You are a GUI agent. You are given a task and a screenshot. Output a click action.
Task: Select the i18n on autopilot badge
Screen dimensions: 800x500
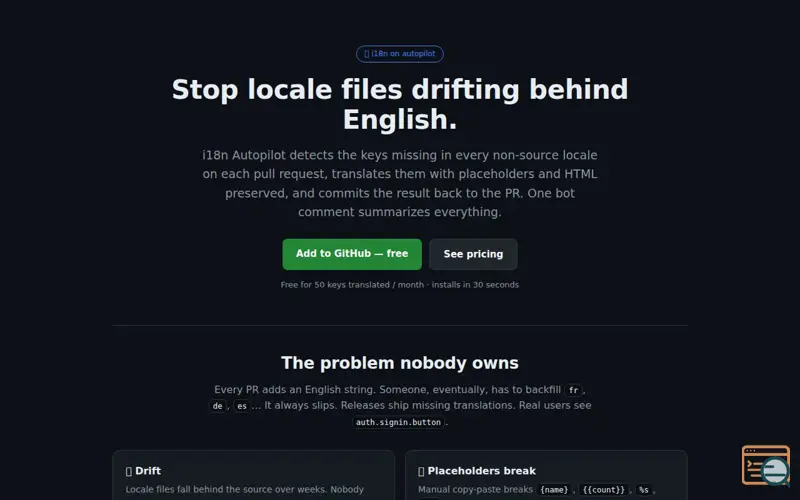(x=399, y=54)
